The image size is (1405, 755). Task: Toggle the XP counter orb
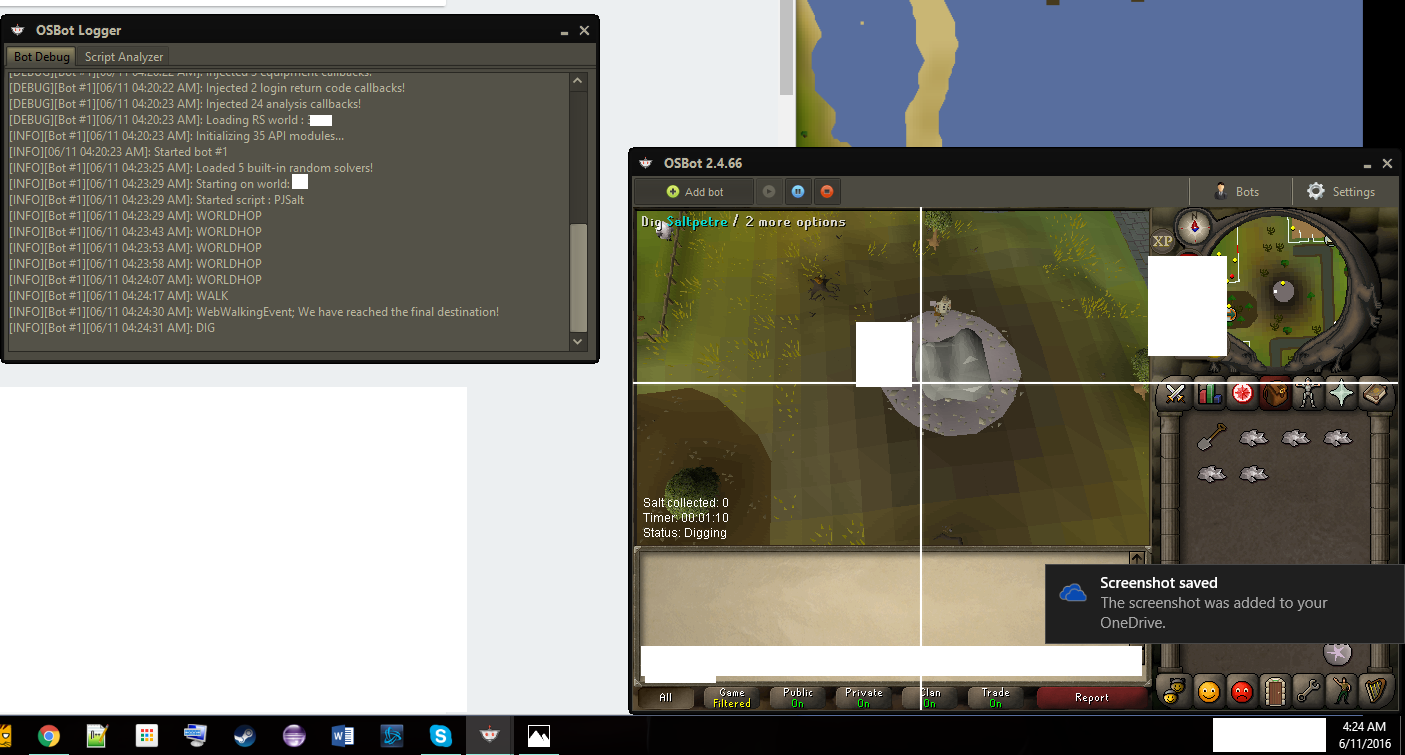1163,241
